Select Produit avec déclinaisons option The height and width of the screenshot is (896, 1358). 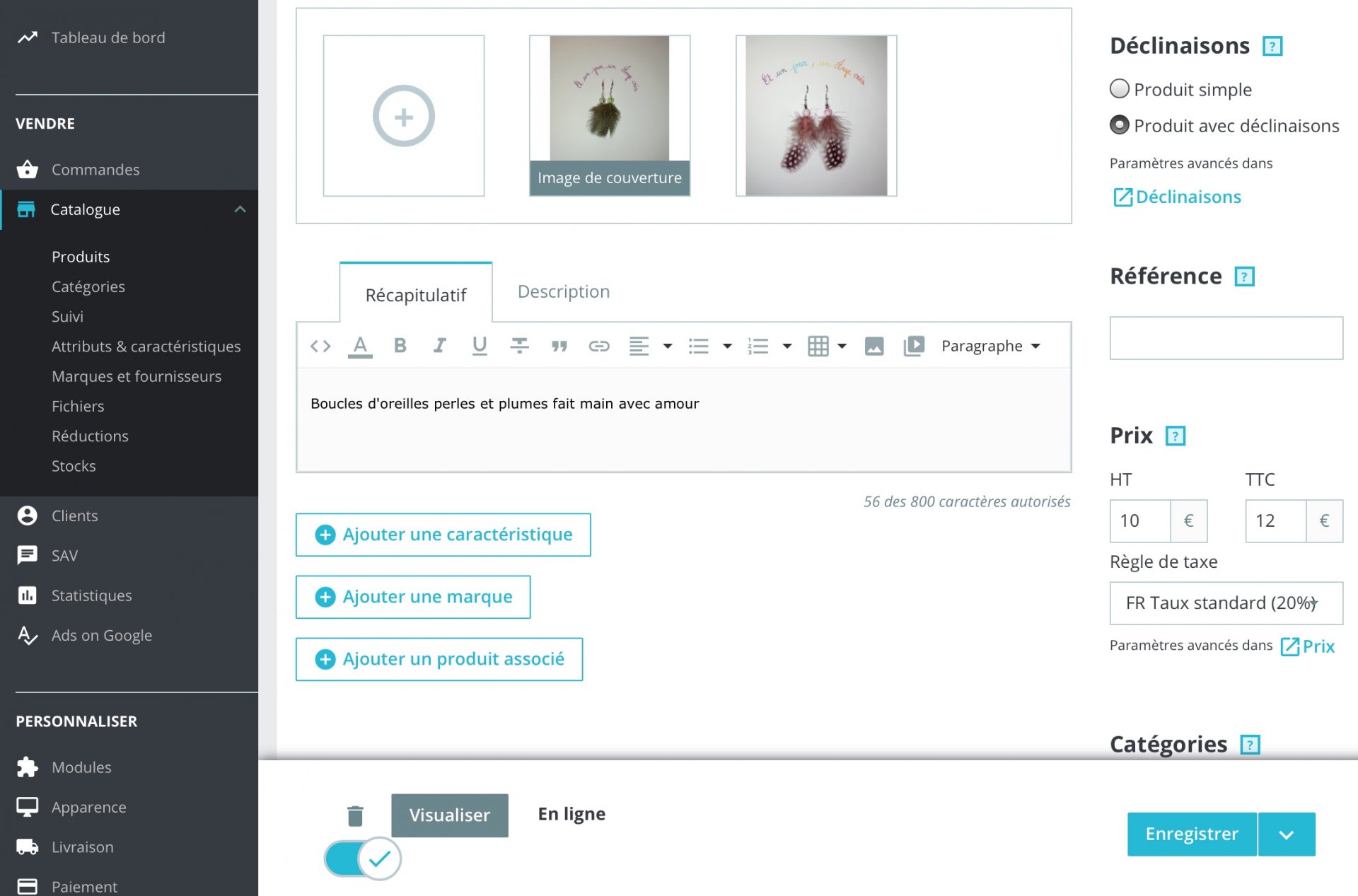[x=1119, y=125]
